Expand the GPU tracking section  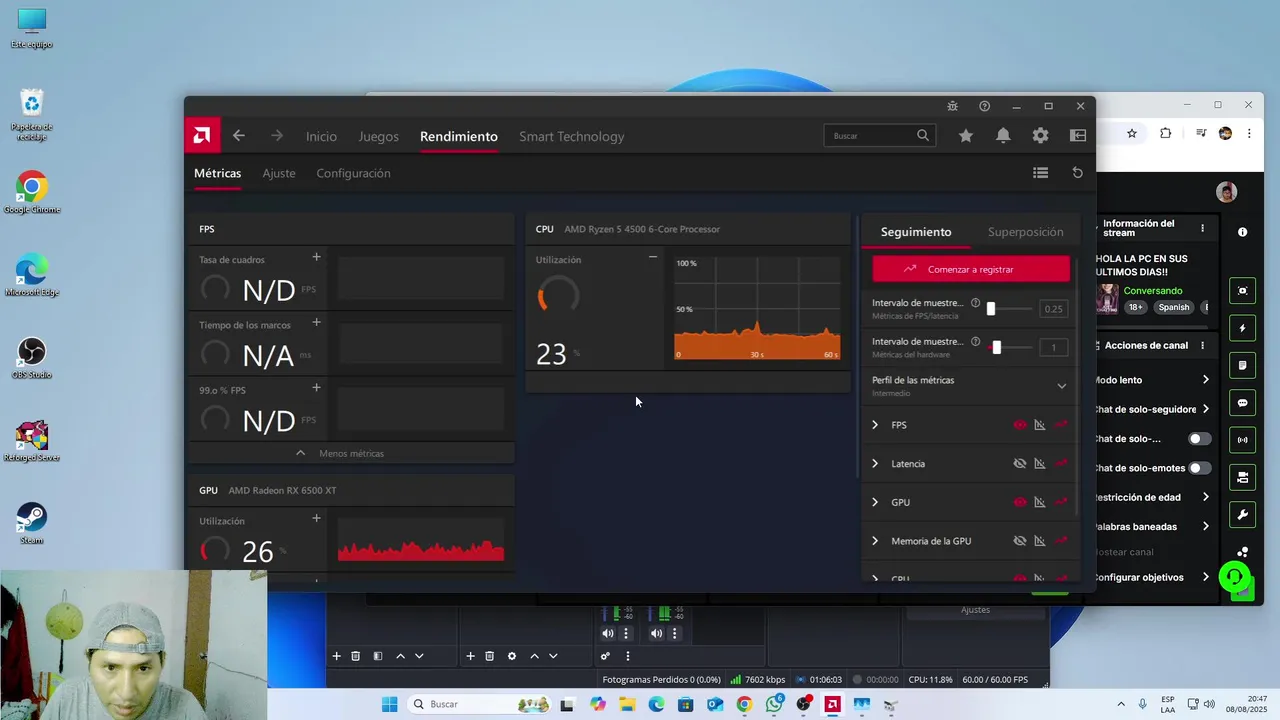click(875, 502)
